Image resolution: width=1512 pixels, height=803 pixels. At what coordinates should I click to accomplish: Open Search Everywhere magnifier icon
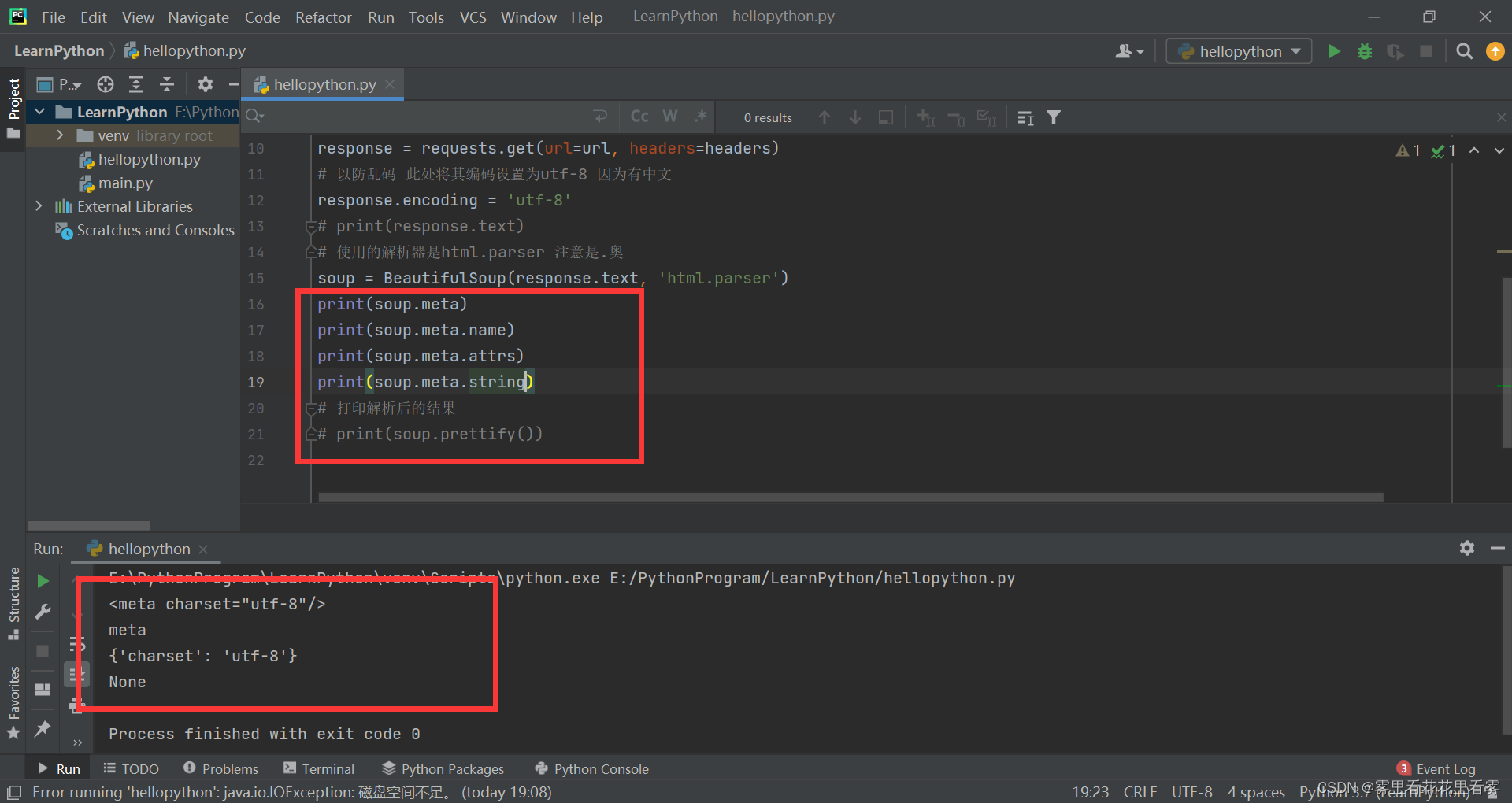click(x=1464, y=51)
